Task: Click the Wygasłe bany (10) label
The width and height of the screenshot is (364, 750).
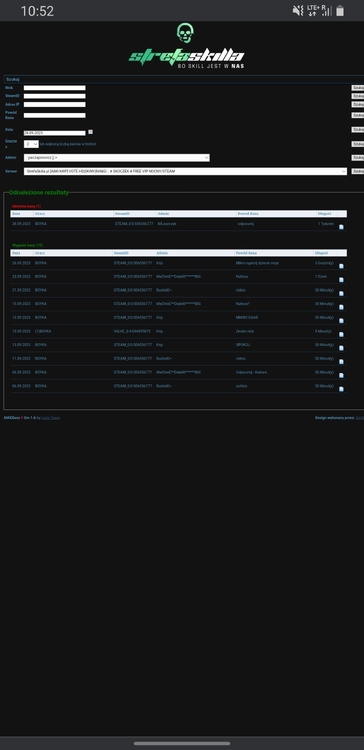Action: (x=27, y=245)
